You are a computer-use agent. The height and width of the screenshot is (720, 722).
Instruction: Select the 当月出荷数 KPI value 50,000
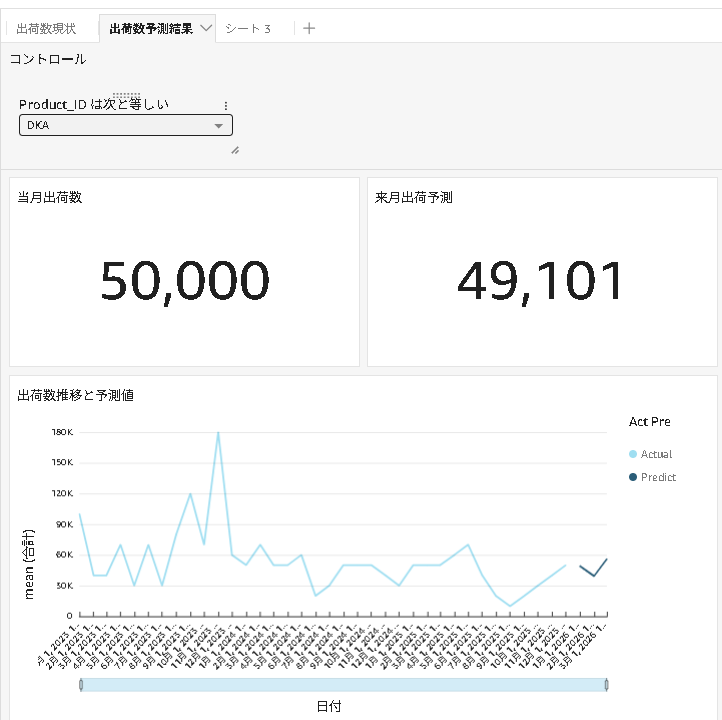(x=185, y=280)
